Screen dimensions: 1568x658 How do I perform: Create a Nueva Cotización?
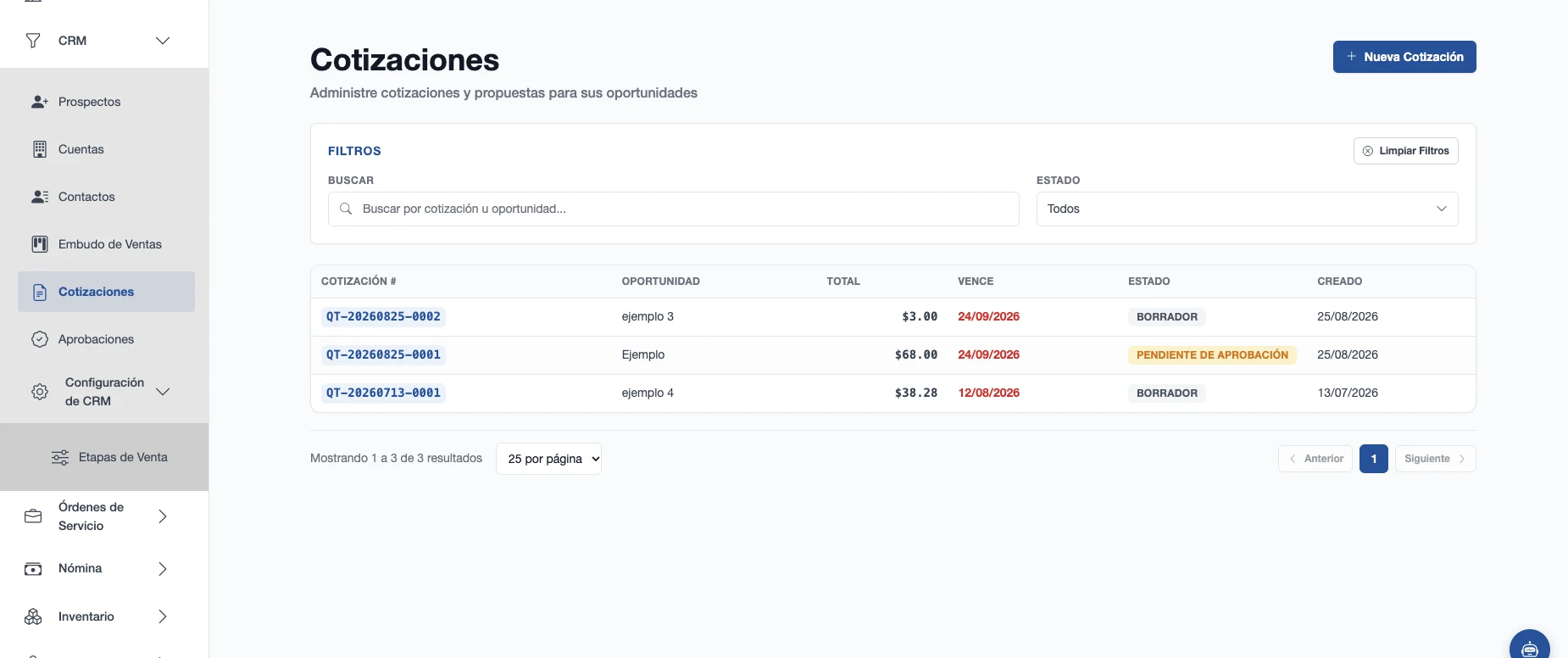tap(1404, 57)
